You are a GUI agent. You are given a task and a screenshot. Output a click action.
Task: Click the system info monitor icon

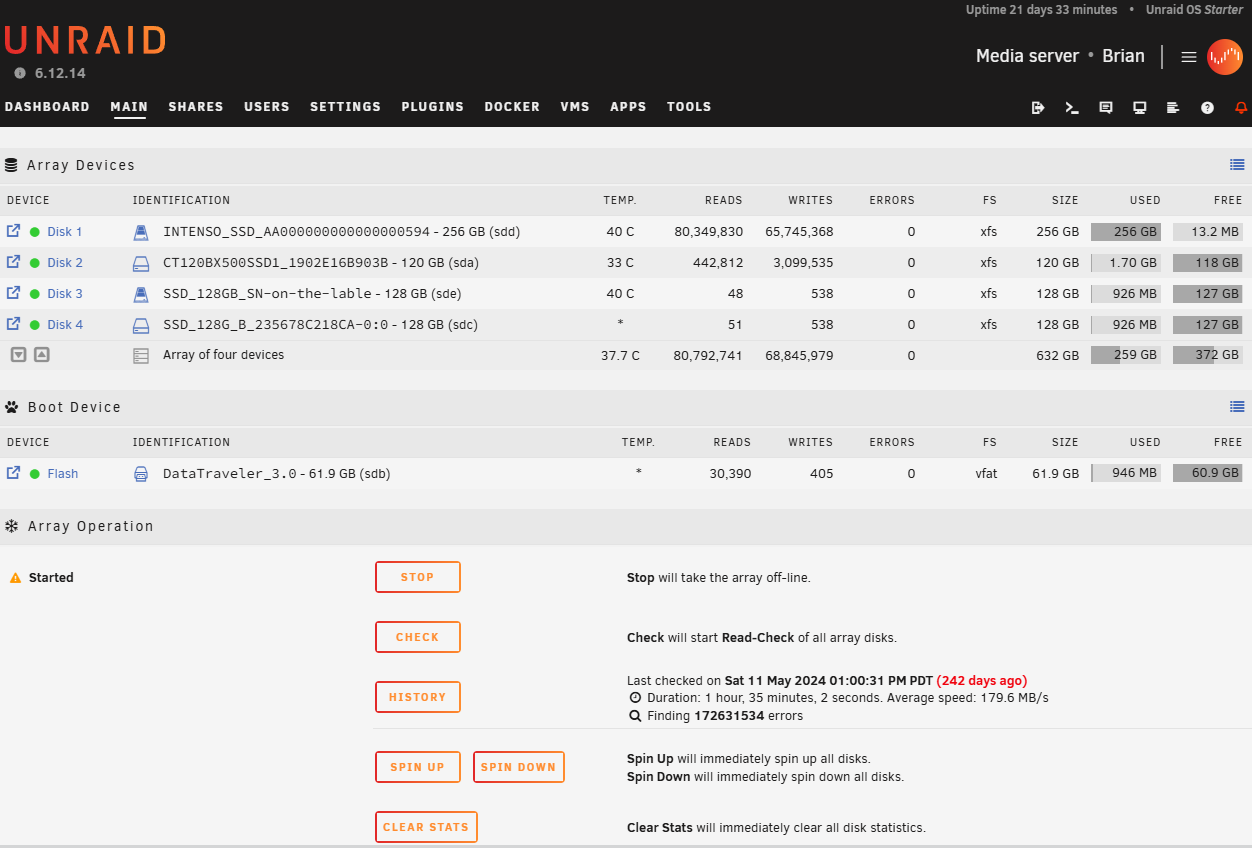[1139, 107]
